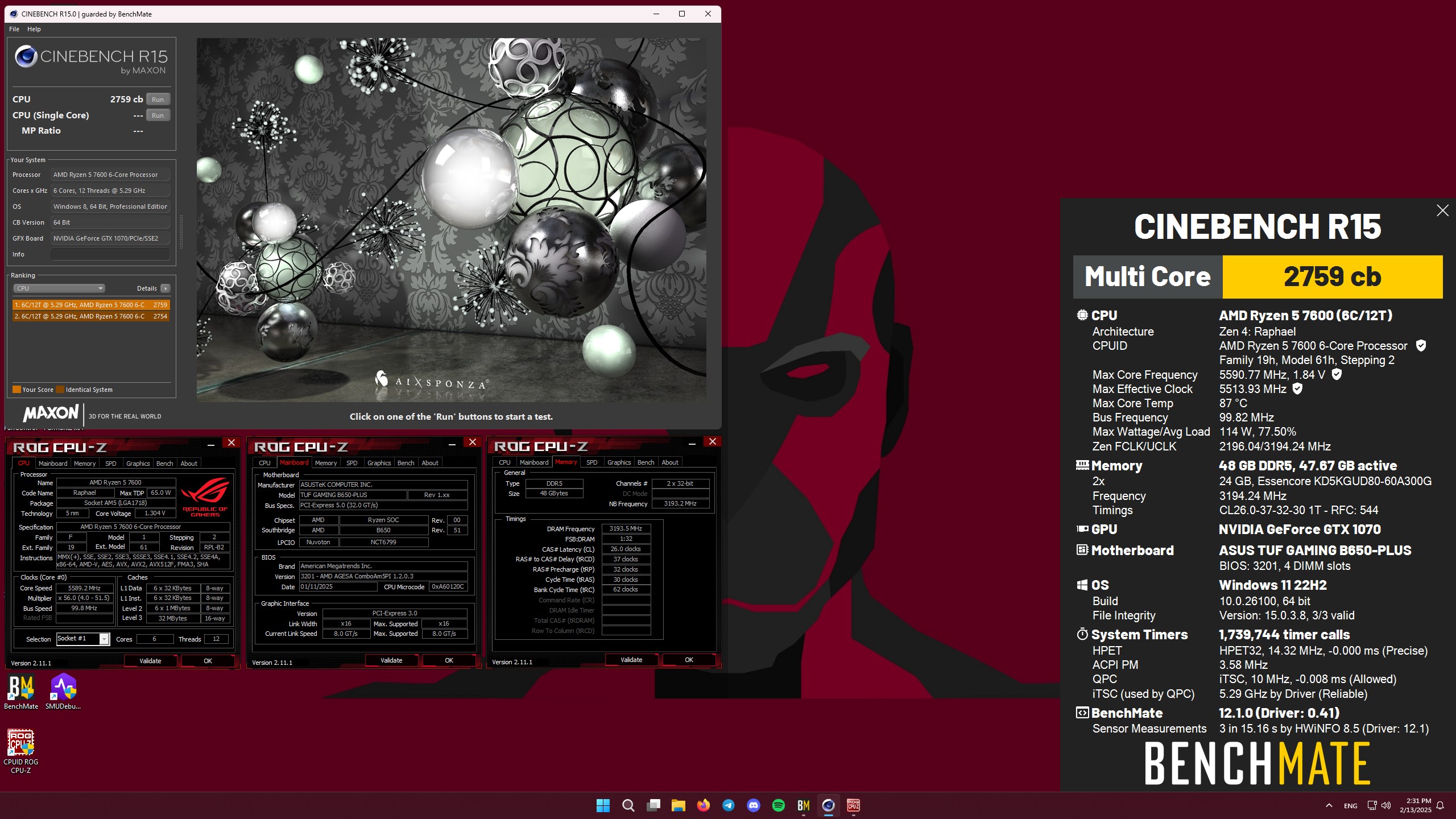
Task: Open Windows Start menu
Action: [x=603, y=805]
